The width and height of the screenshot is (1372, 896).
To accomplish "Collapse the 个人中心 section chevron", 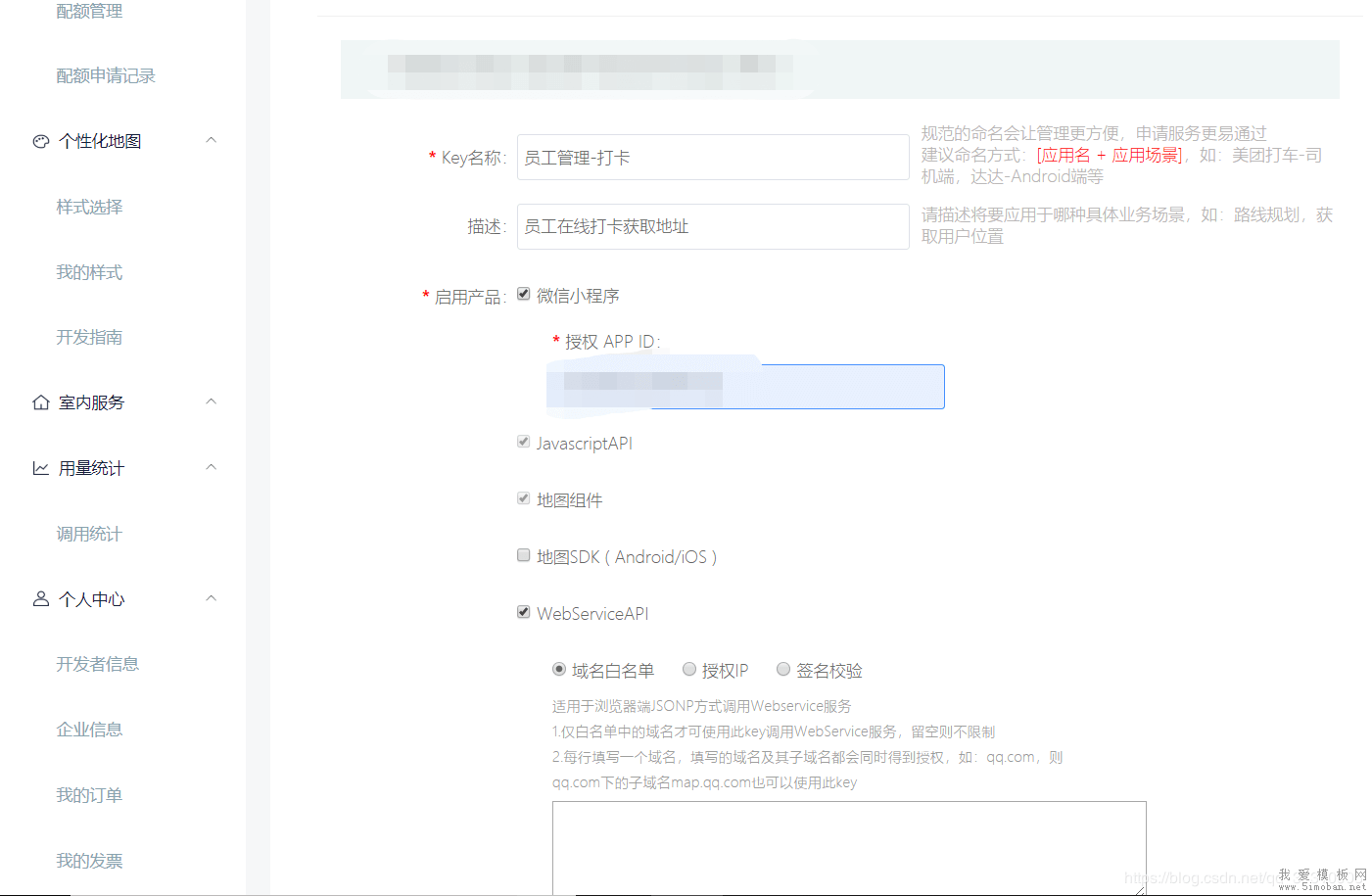I will pos(211,598).
